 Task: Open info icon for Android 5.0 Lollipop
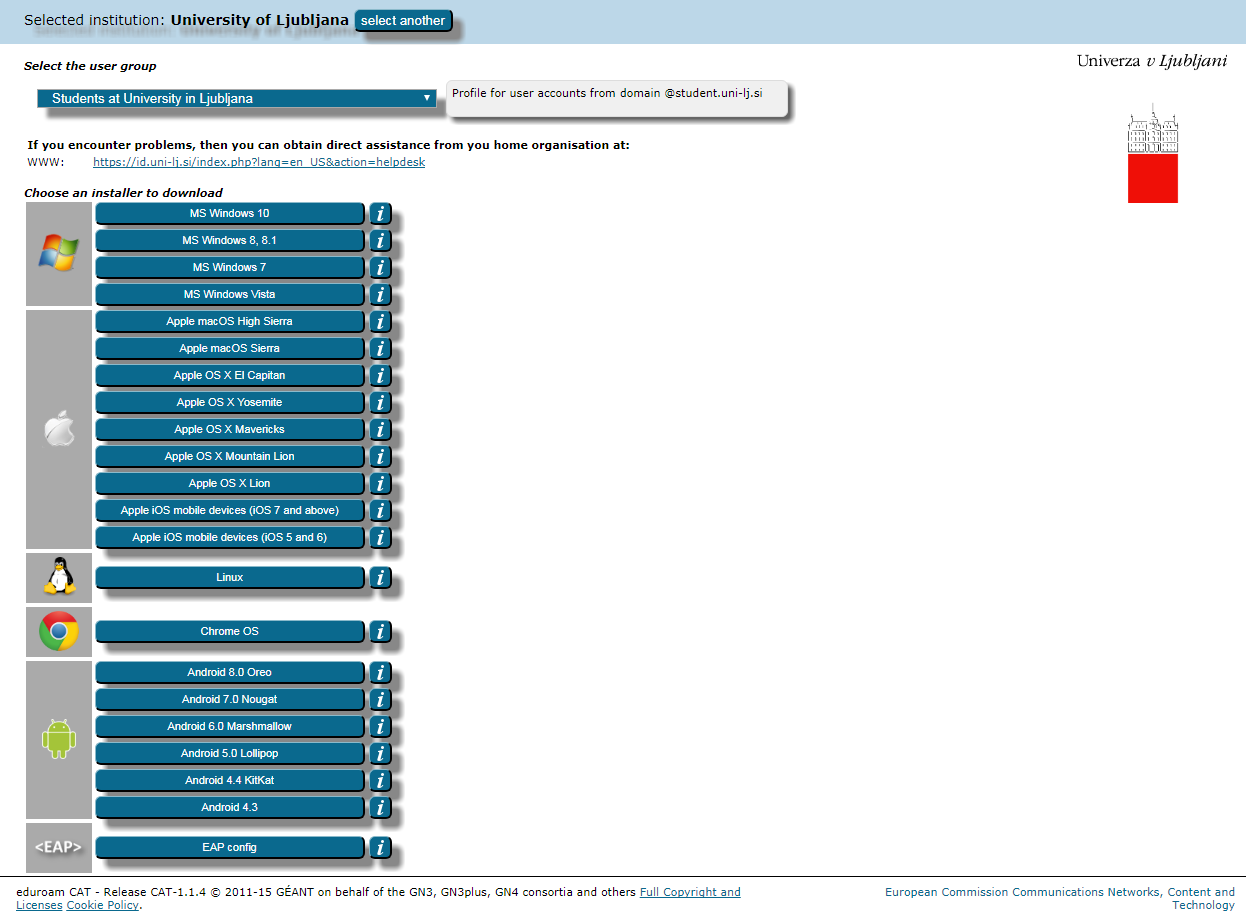[380, 754]
